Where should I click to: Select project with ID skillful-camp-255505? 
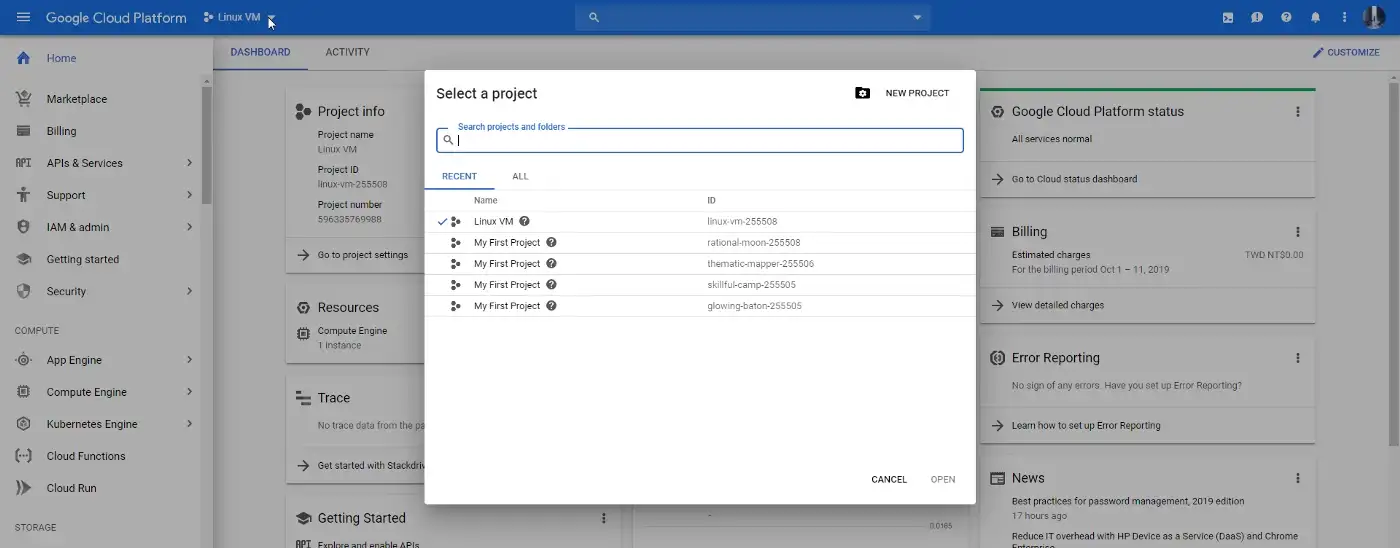(x=700, y=285)
